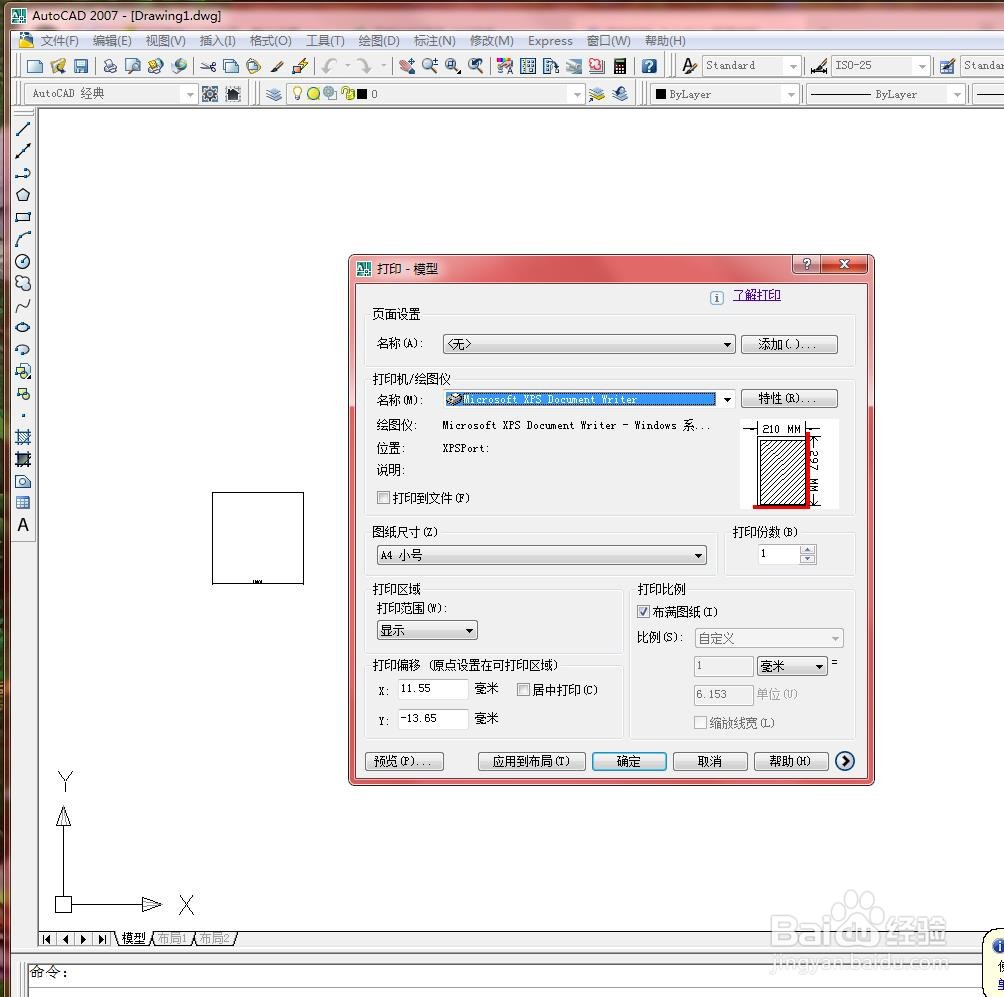Enable the 居中打印 checkbox
1004x997 pixels.
click(x=523, y=690)
